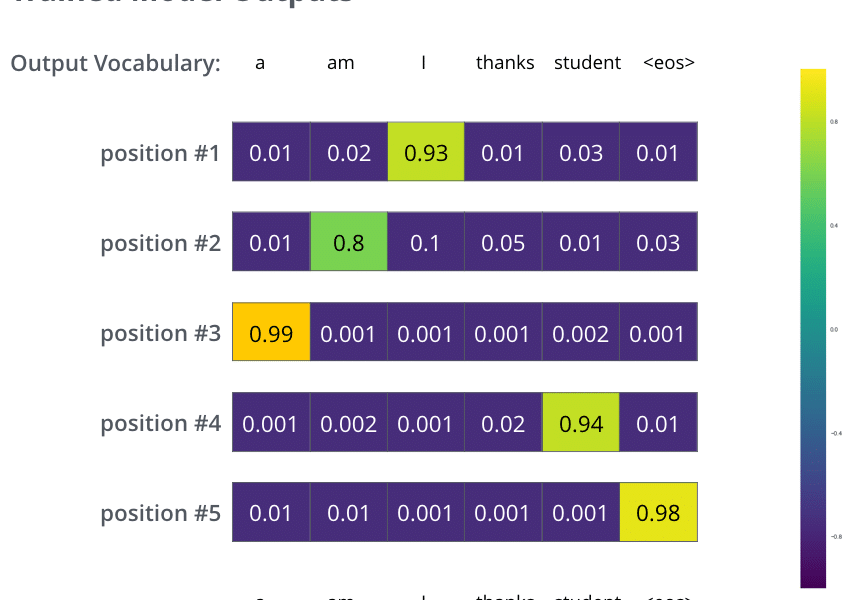Click the 0.05 cell under thanks column

point(503,242)
